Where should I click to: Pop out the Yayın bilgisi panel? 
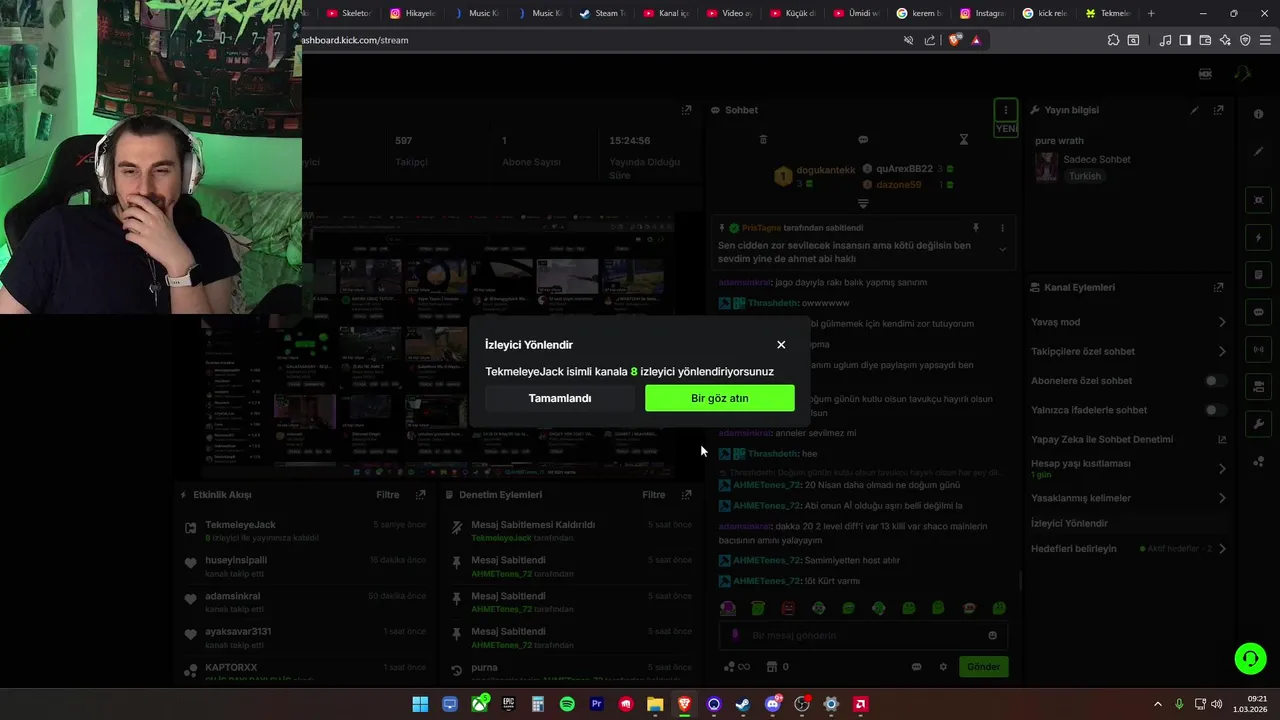(1218, 110)
